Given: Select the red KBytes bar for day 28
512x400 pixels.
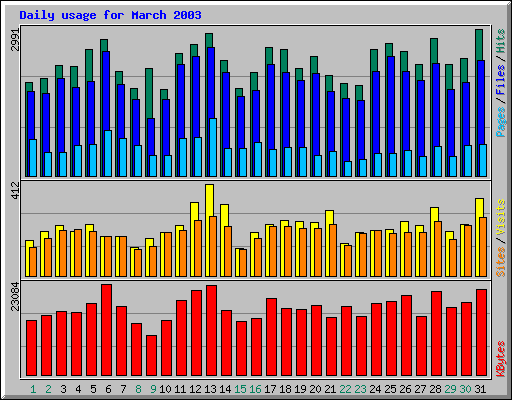Looking at the screenshot, I should point(437,333).
